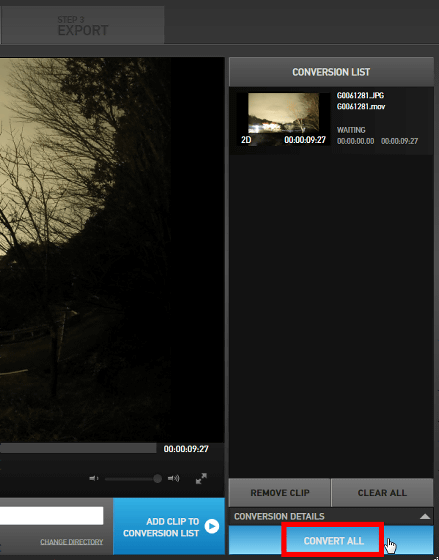439x560 pixels.
Task: Click the Convert All button
Action: (331, 540)
